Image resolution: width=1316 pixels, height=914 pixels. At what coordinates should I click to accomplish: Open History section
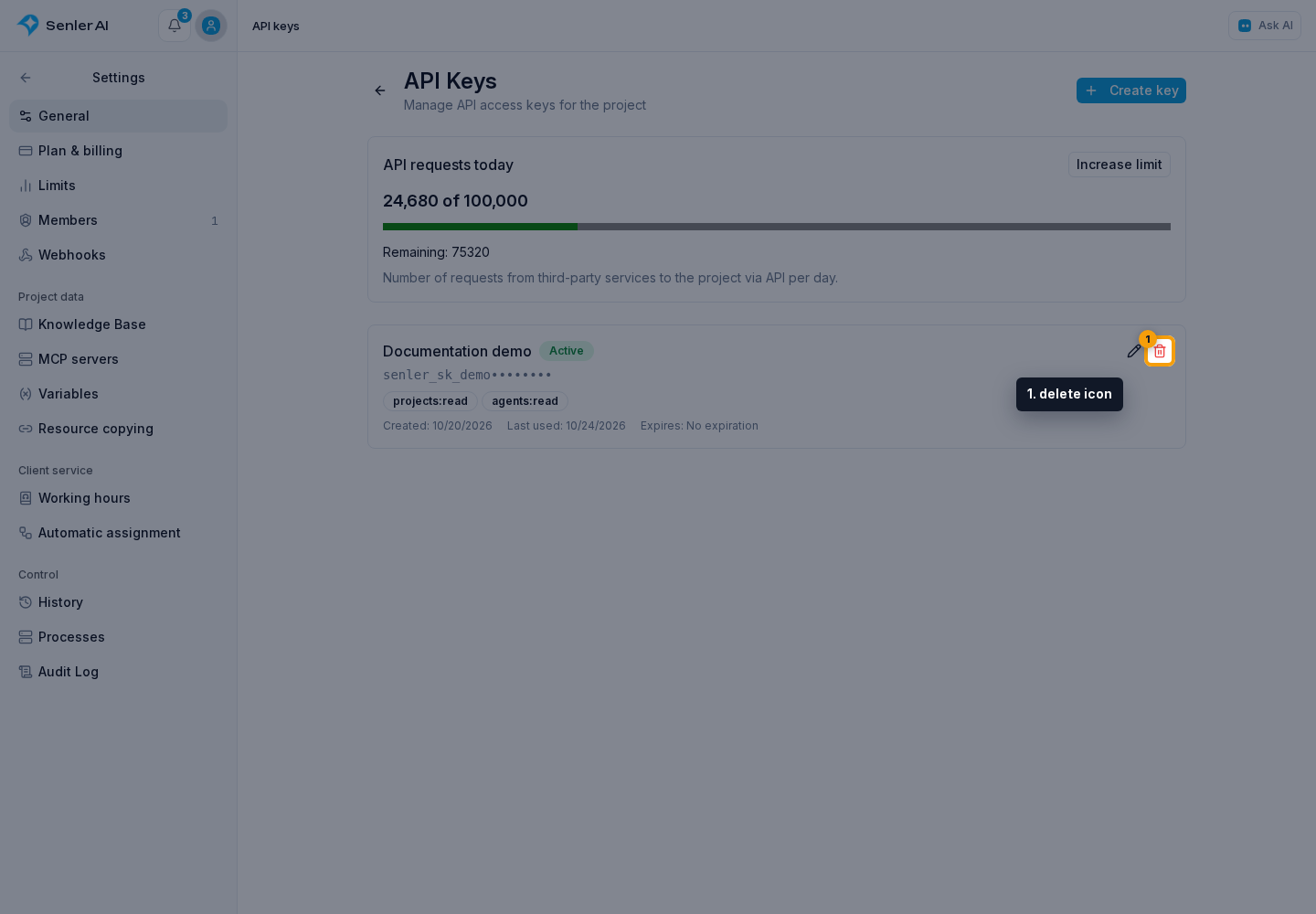[x=118, y=602]
